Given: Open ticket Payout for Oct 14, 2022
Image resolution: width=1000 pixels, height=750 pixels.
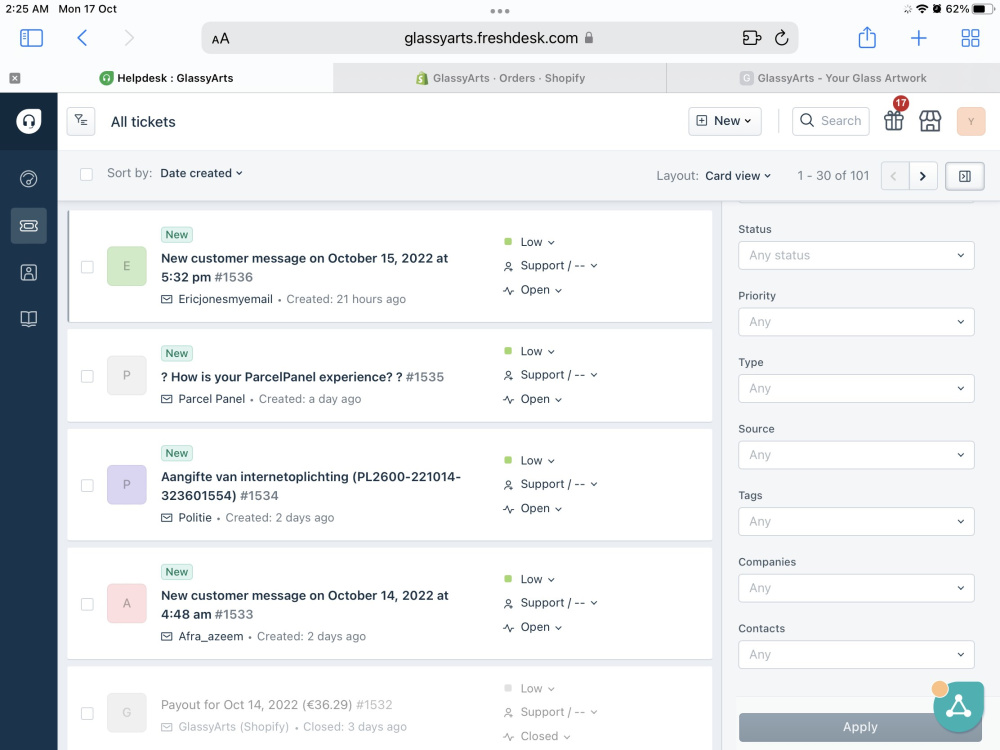Looking at the screenshot, I should click(x=276, y=704).
